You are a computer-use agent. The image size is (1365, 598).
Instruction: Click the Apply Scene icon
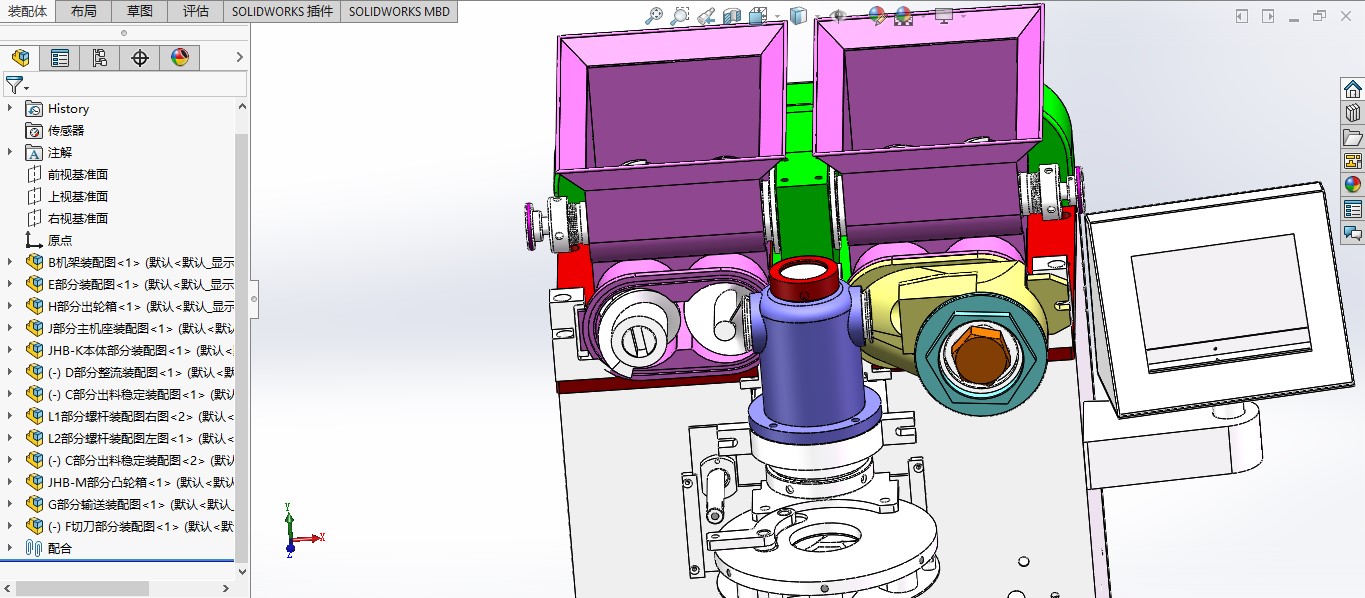(903, 15)
